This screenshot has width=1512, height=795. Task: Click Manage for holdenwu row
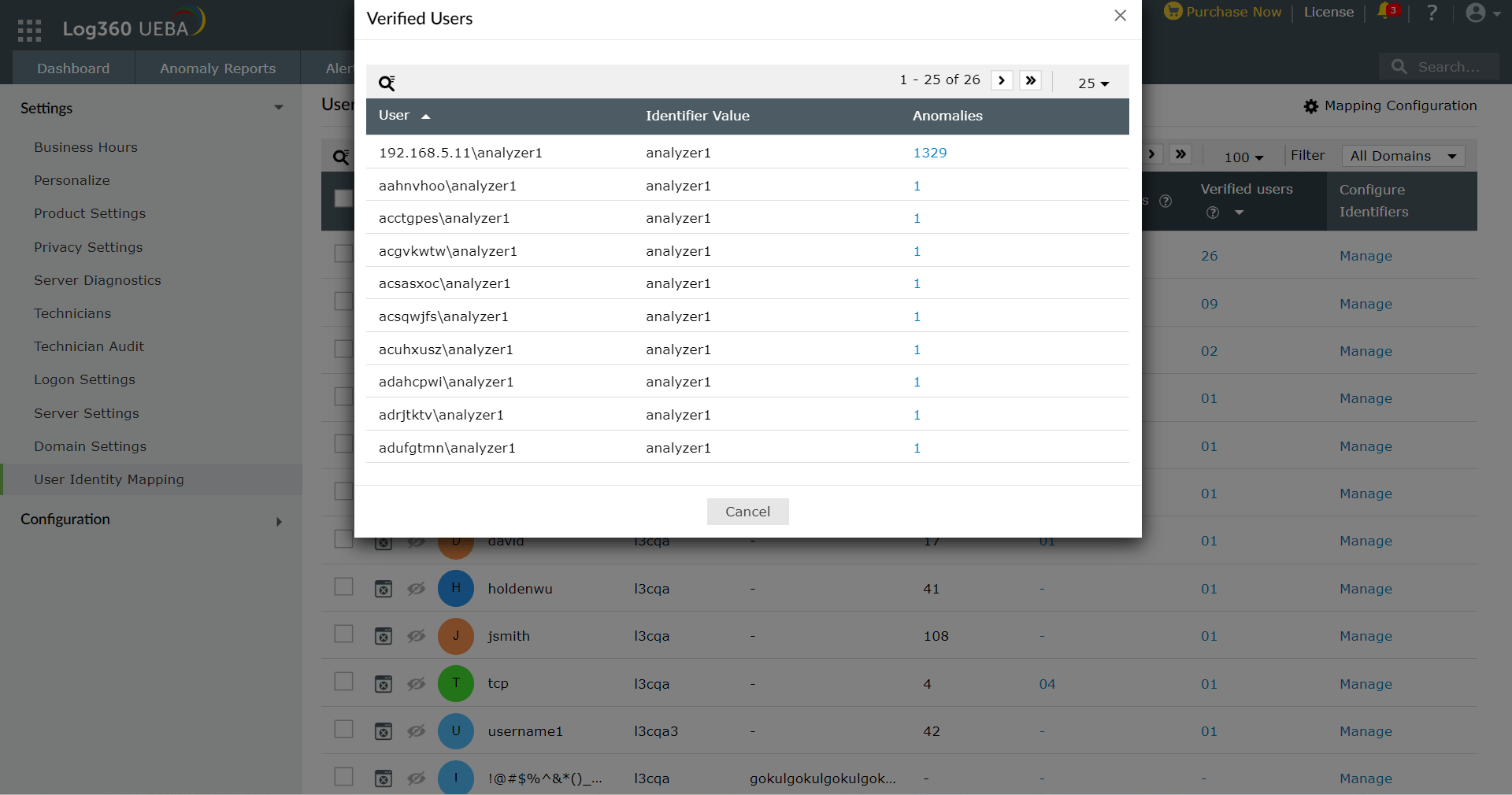1366,589
